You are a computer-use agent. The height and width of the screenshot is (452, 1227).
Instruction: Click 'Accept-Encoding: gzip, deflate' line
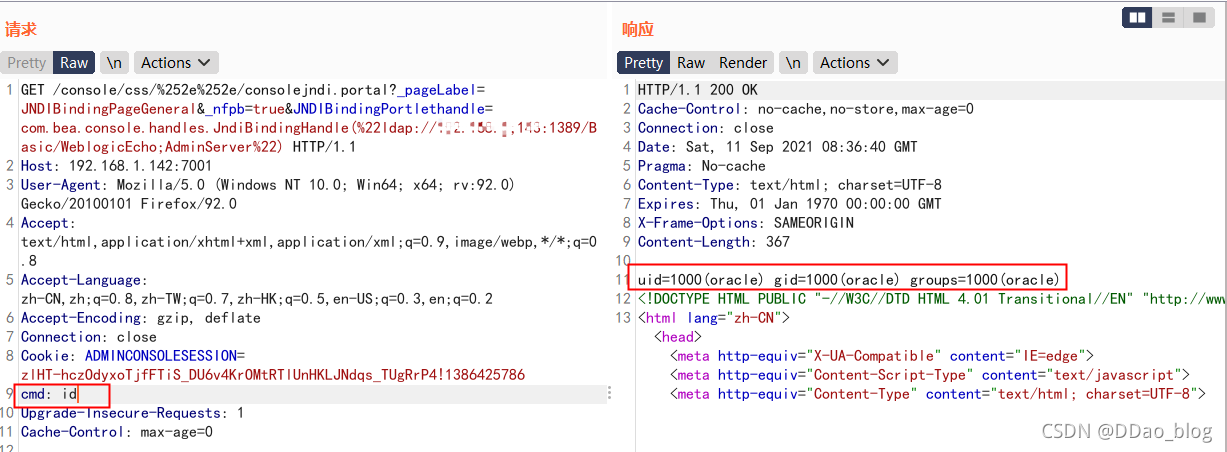[141, 318]
